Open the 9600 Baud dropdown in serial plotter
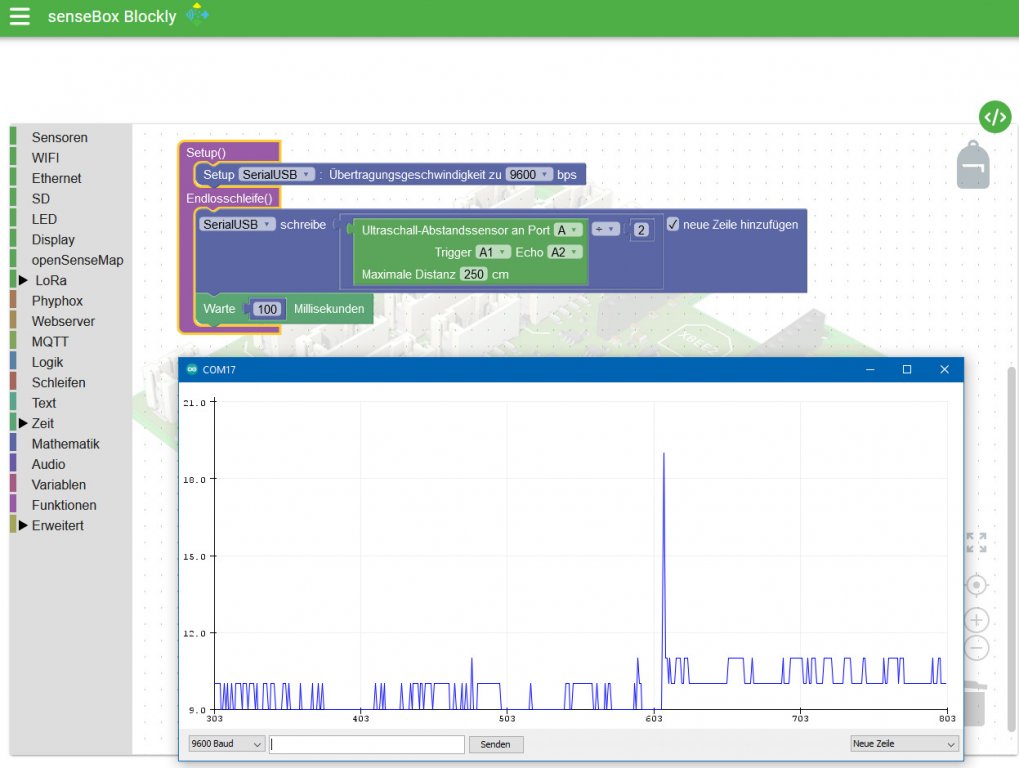This screenshot has width=1019, height=768. pyautogui.click(x=226, y=744)
